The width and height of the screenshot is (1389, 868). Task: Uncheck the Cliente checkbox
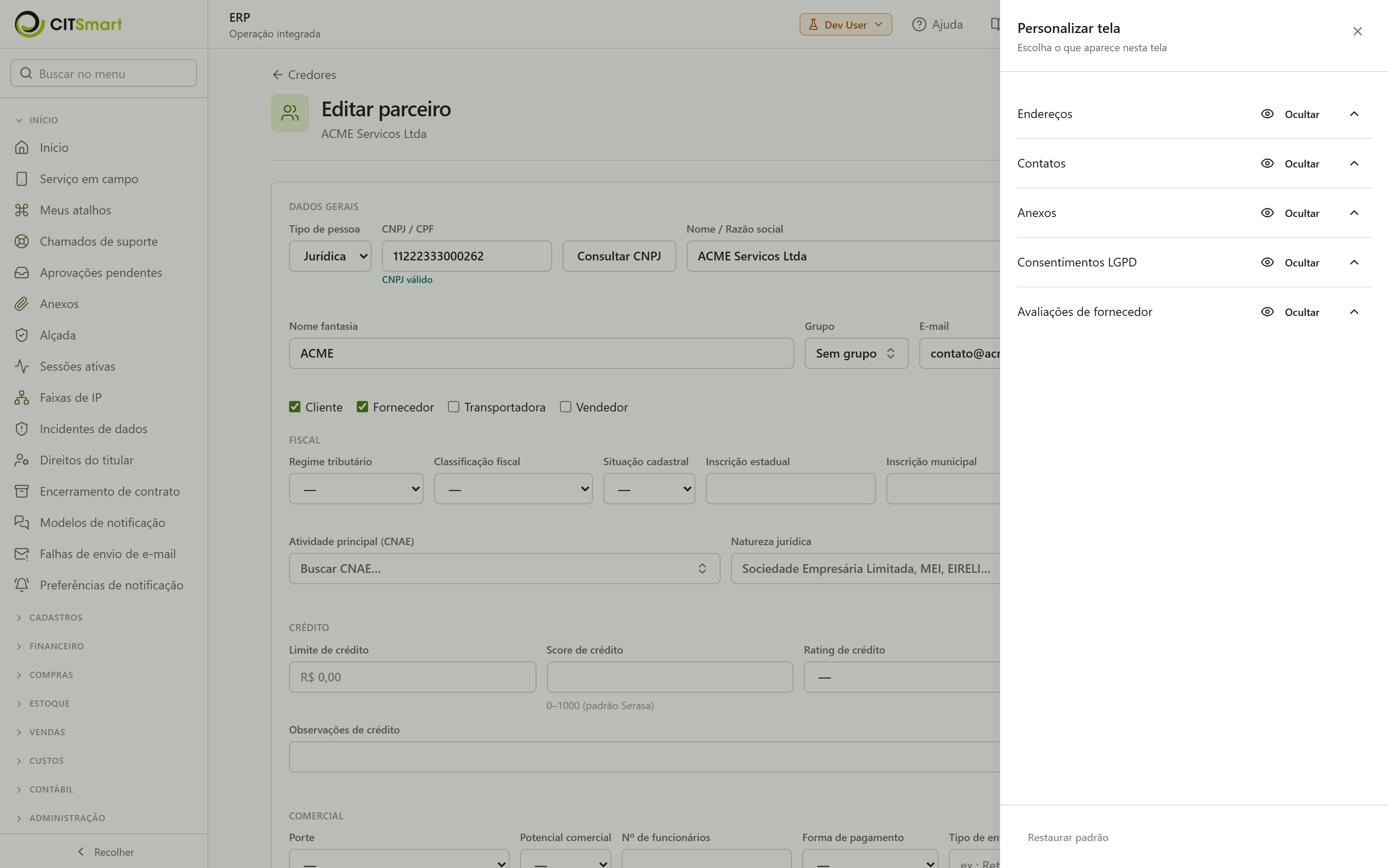(295, 407)
